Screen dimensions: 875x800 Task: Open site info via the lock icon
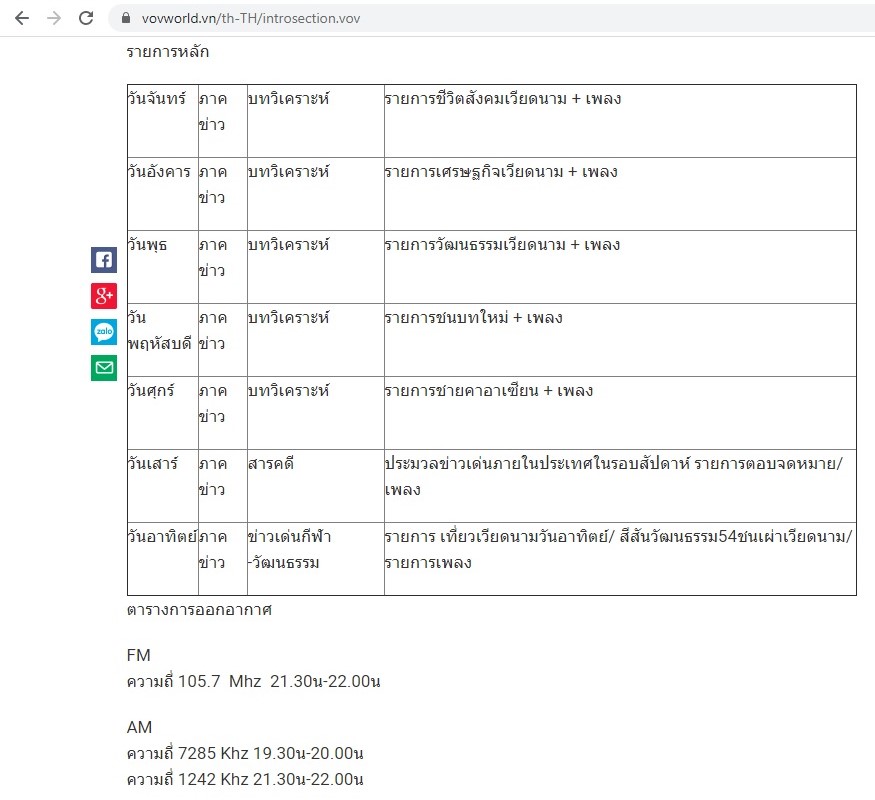[125, 18]
